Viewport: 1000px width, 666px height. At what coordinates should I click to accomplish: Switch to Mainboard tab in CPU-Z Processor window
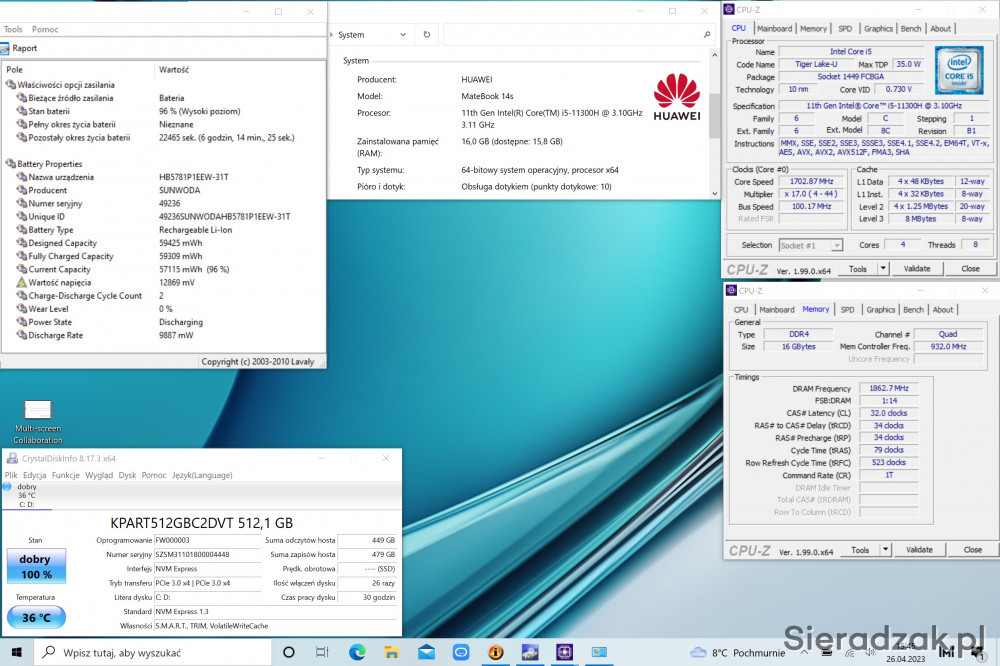(x=774, y=29)
